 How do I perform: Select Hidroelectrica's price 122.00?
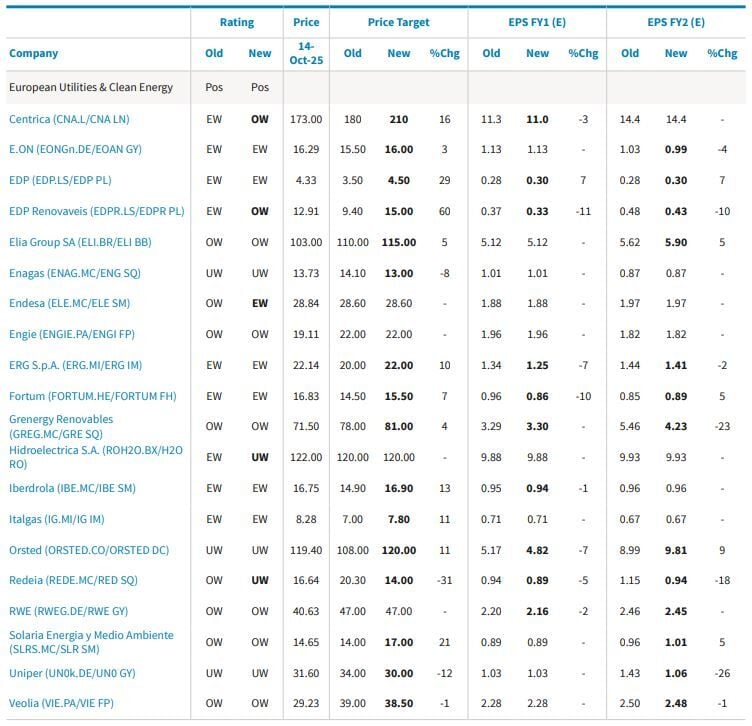click(x=306, y=457)
